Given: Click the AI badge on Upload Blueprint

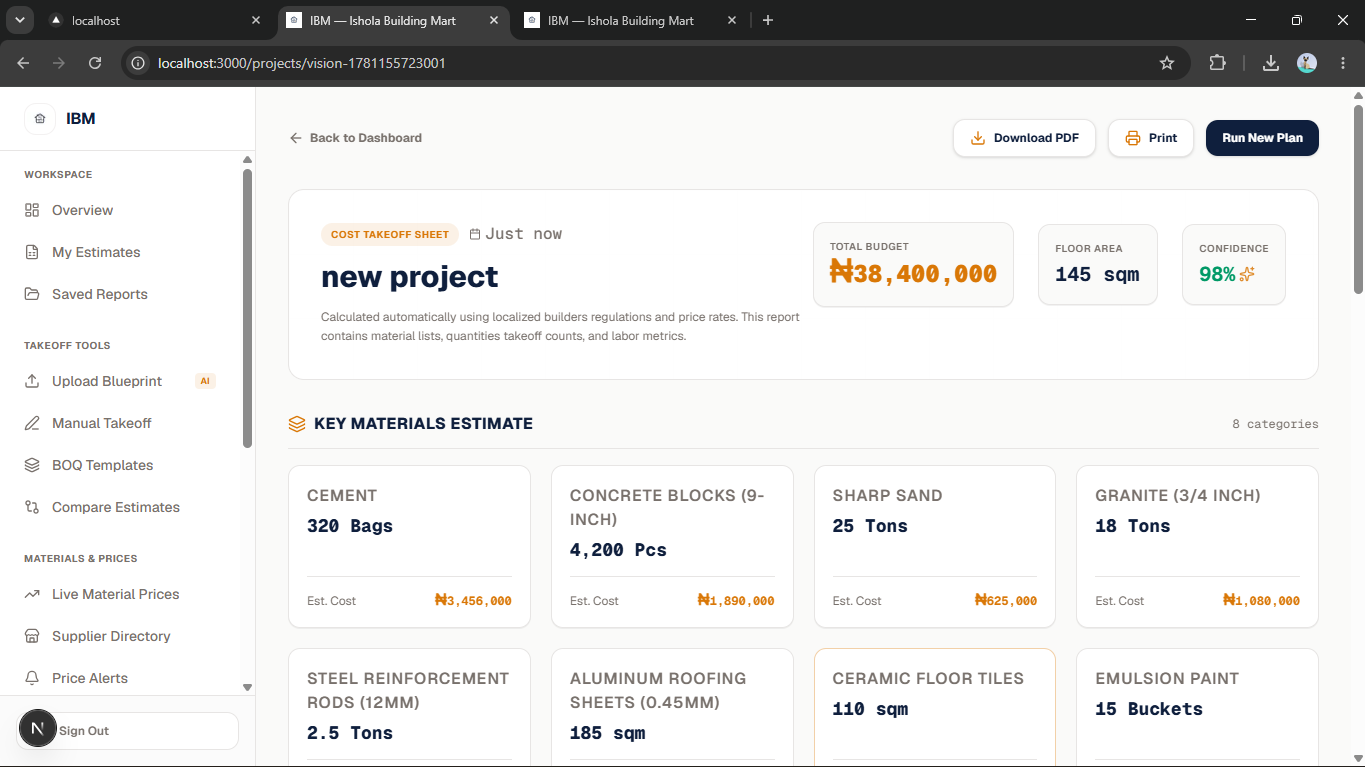Looking at the screenshot, I should coord(205,381).
